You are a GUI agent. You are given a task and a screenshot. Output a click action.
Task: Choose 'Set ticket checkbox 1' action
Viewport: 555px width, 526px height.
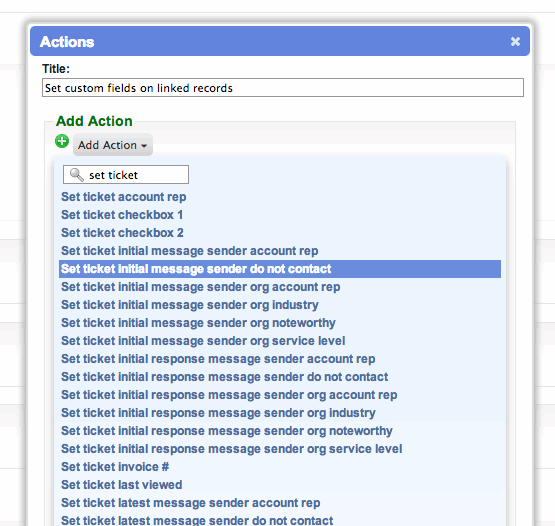(122, 215)
